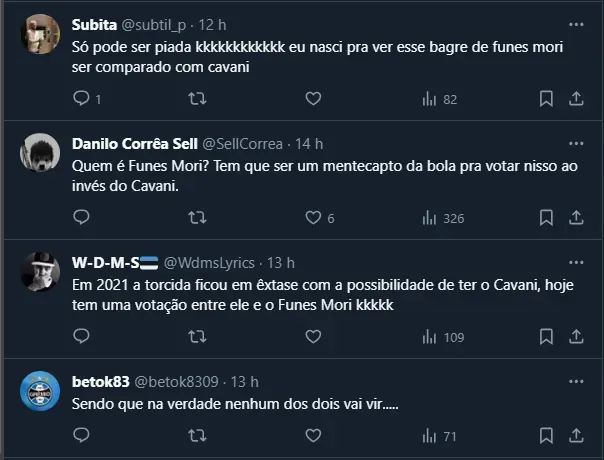Open more options on Subita's tweet
This screenshot has height=460, width=604.
575,22
